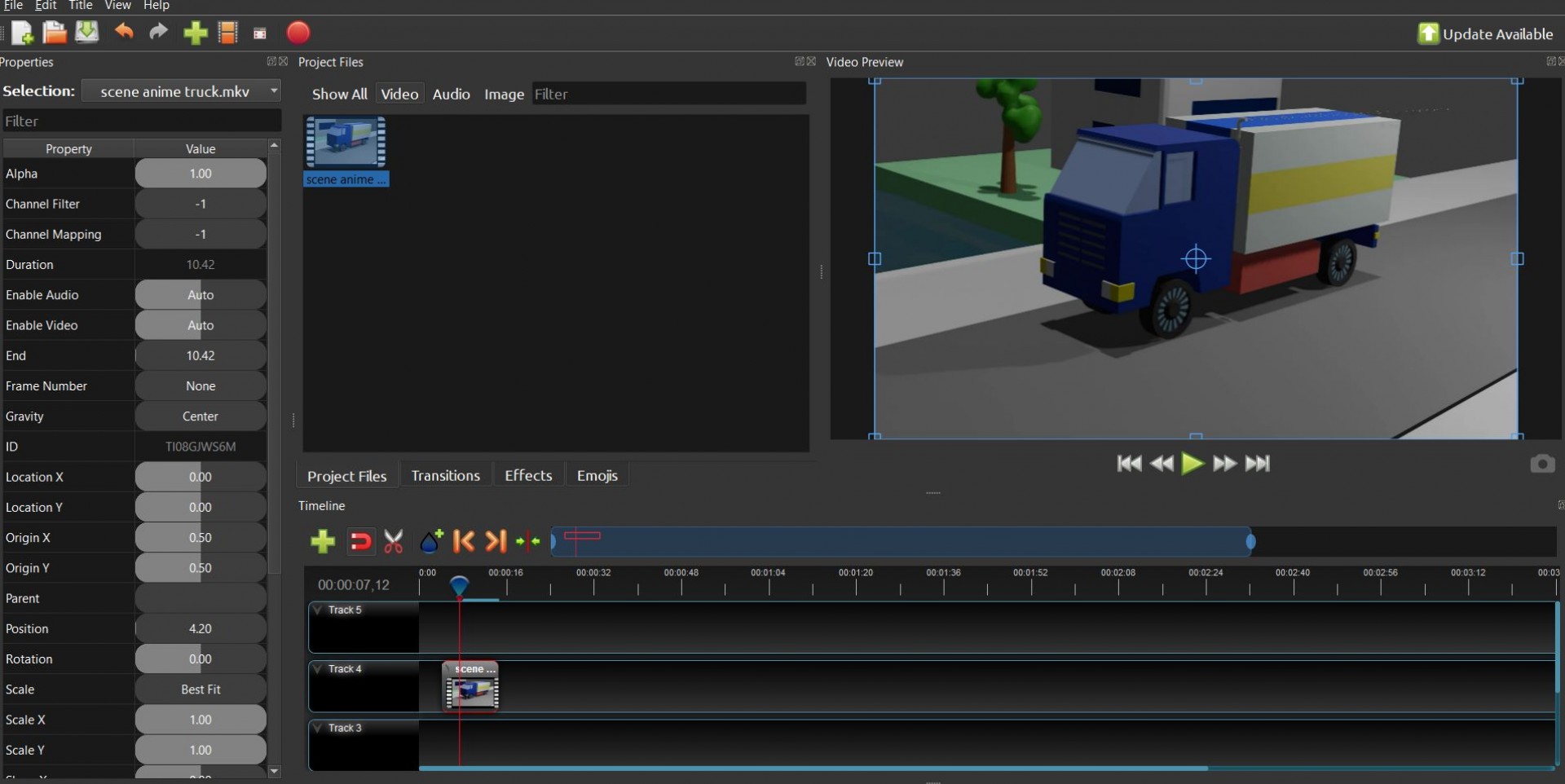Screen dimensions: 1565x784
Task: Toggle the timeline snapping magnet
Action: [359, 542]
